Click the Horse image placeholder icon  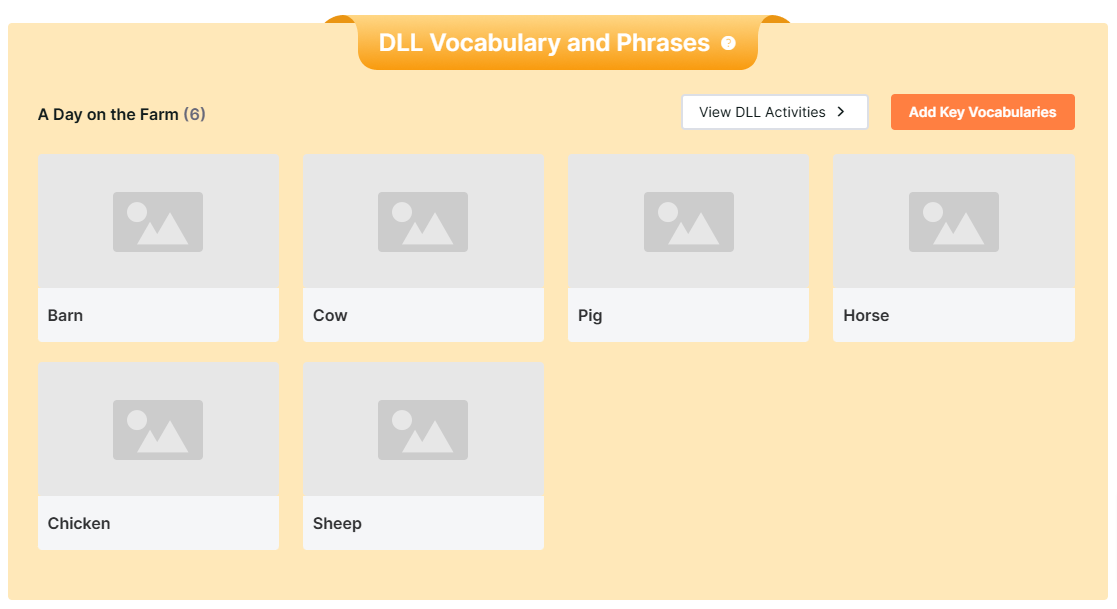(x=954, y=222)
